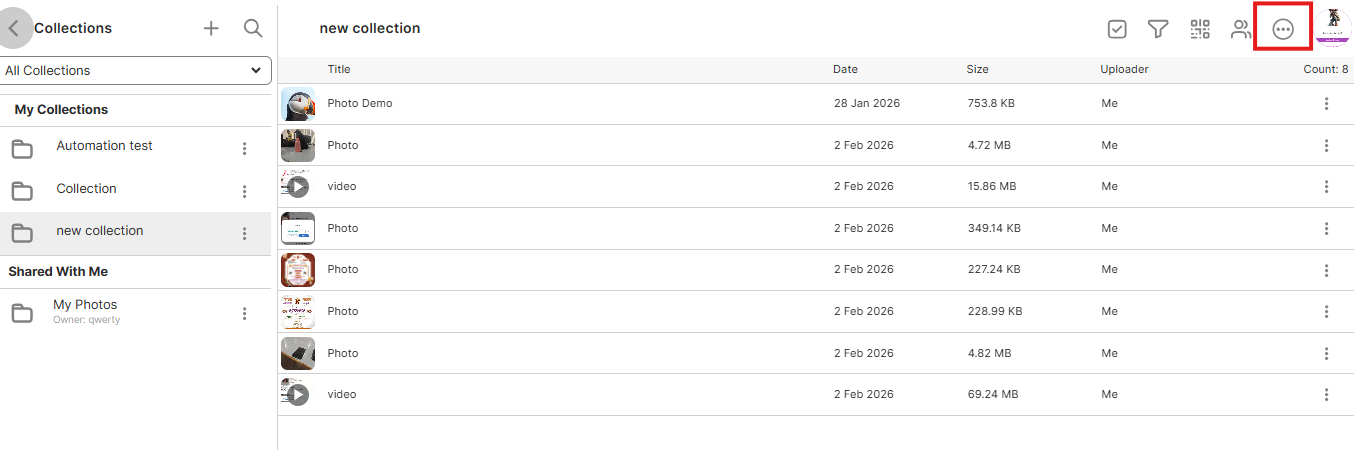Enable multi-select checkbox mode in toolbar
Viewport: 1354px width, 450px height.
tap(1117, 30)
